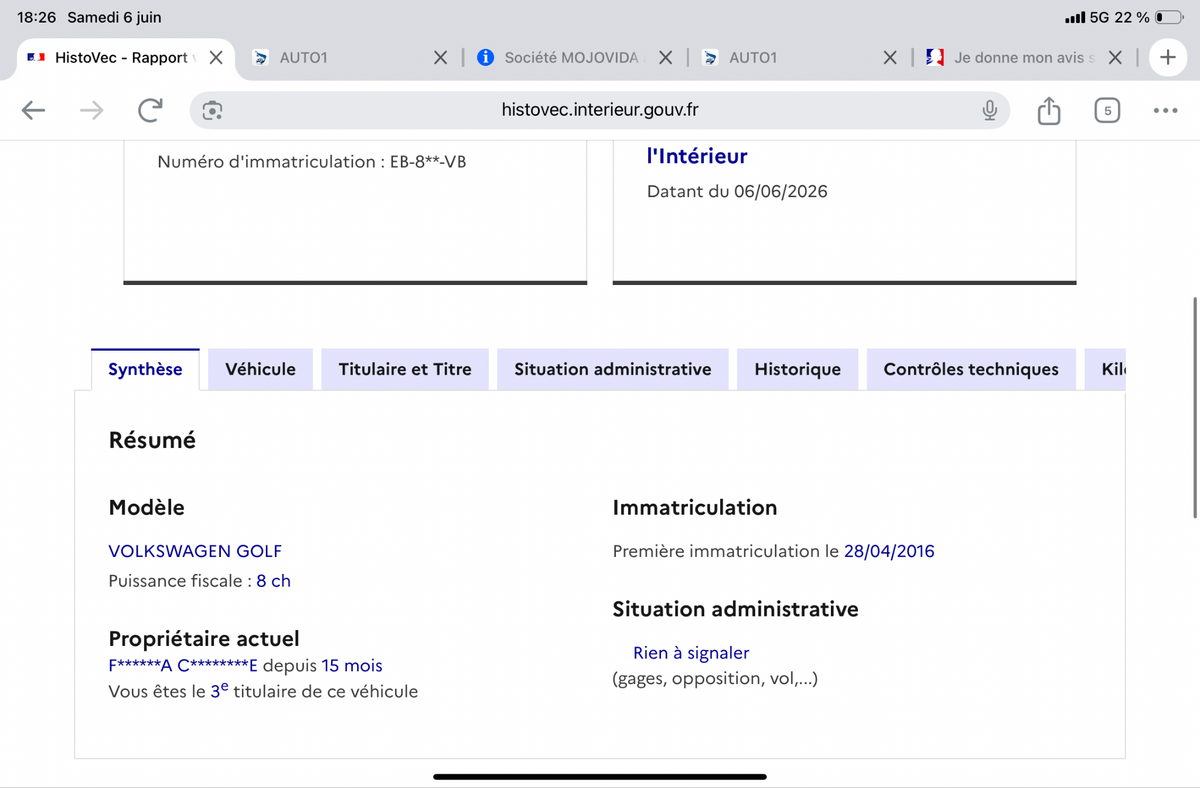Close the HistoVec - Rapport tab
Screen dimensions: 1200x788
coord(216,57)
